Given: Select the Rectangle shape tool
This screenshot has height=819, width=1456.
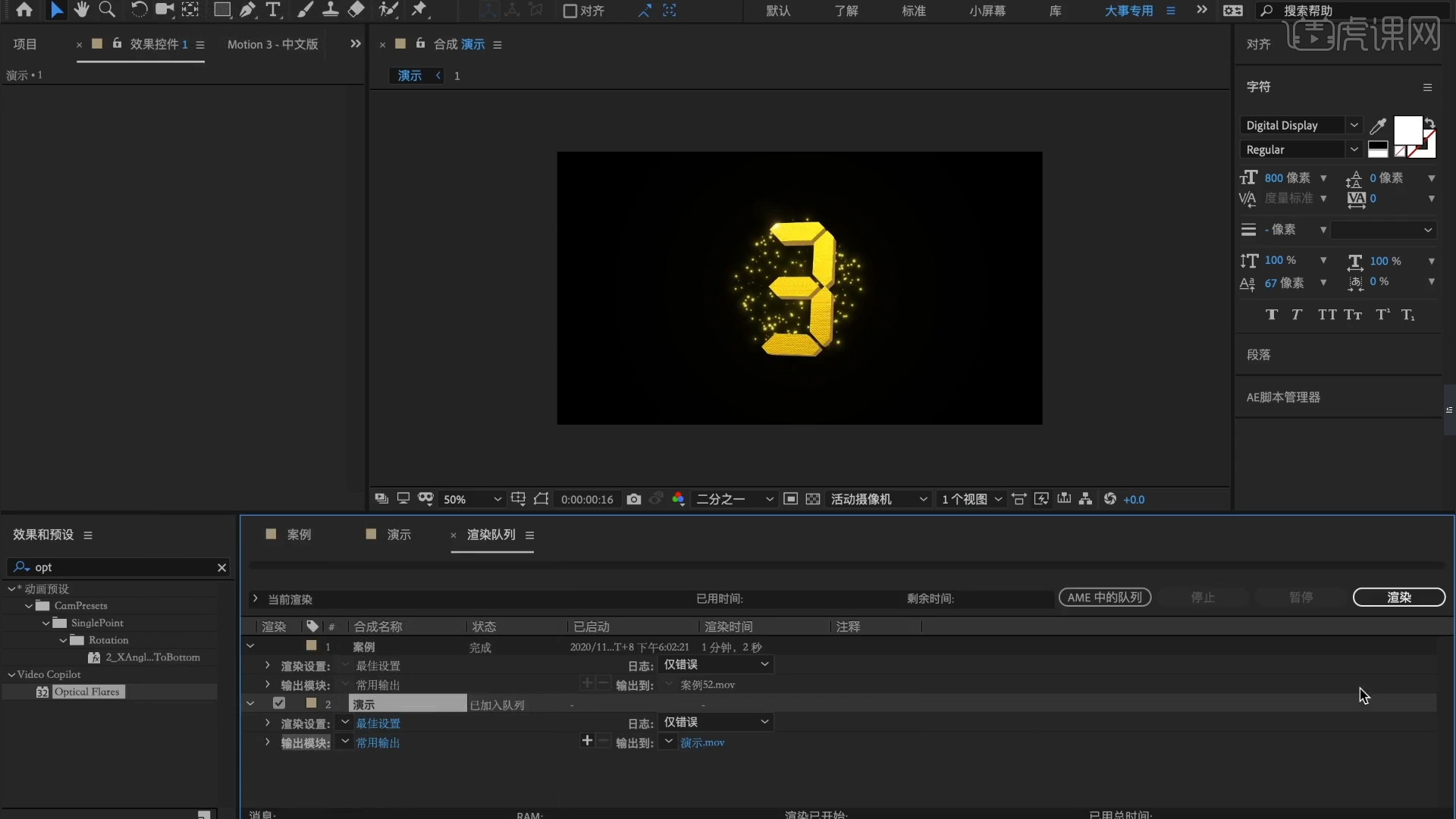Looking at the screenshot, I should 221,10.
